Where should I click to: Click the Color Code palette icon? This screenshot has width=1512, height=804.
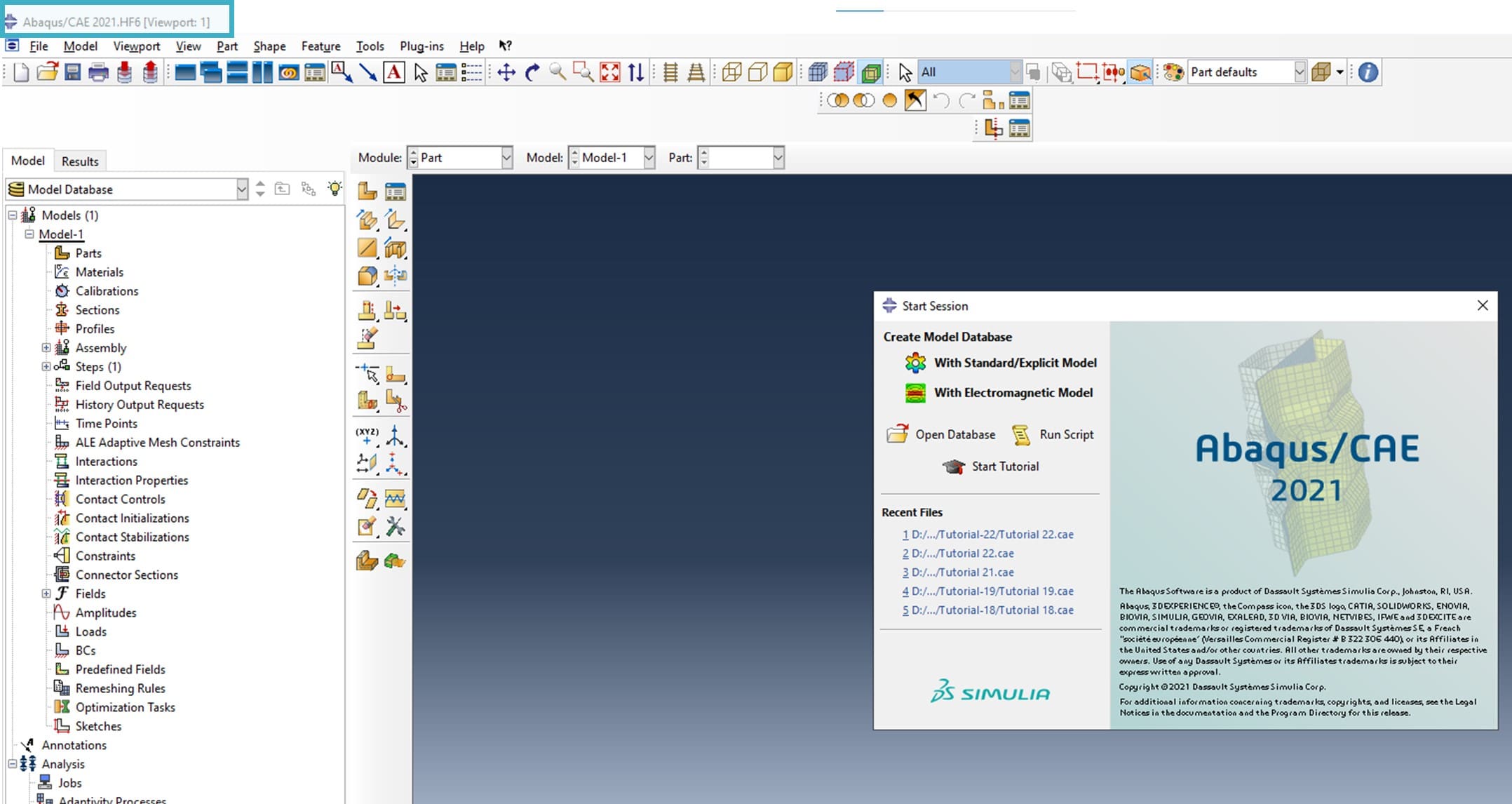[1173, 72]
